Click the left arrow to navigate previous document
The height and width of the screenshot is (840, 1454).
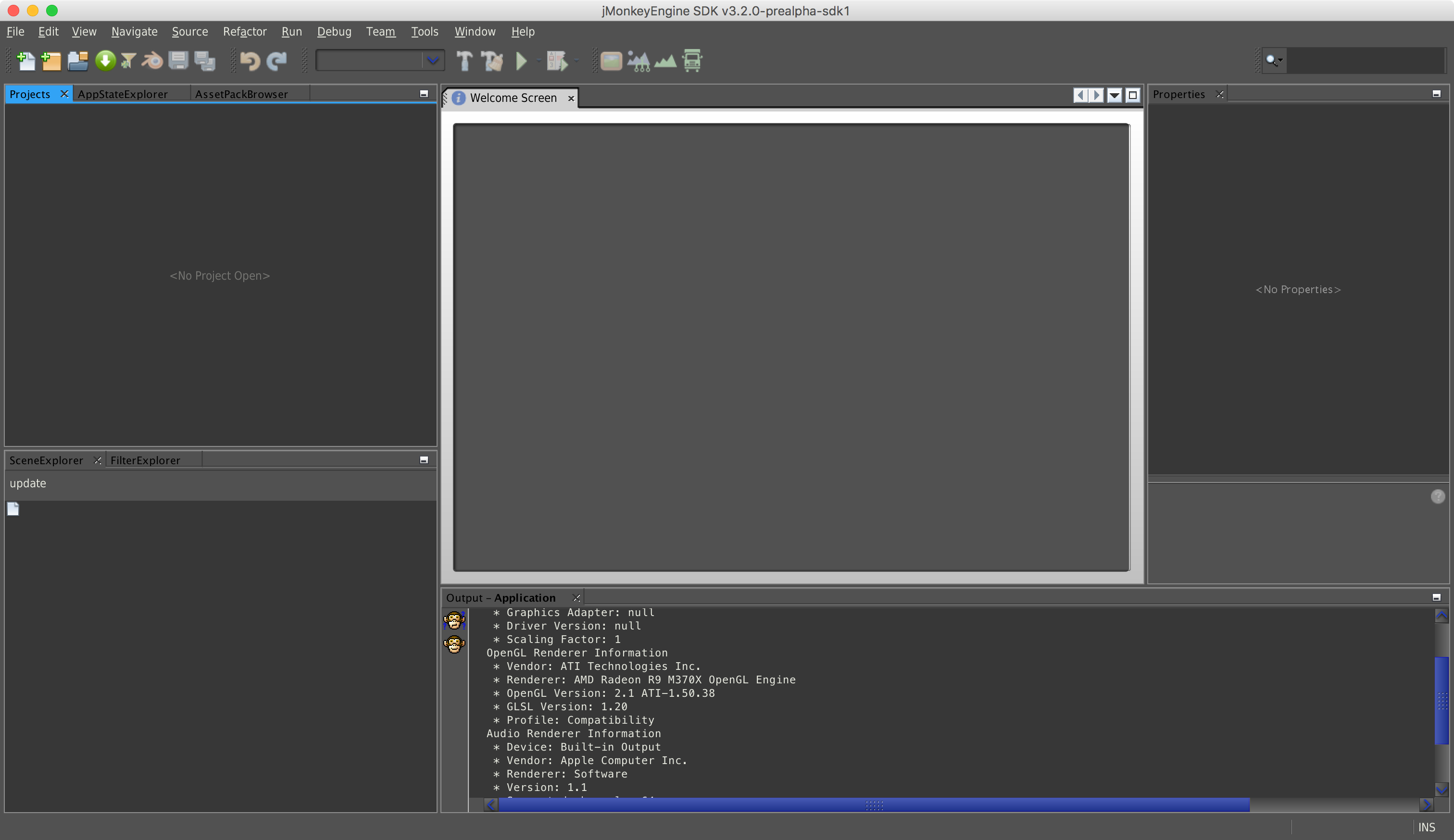[1080, 95]
